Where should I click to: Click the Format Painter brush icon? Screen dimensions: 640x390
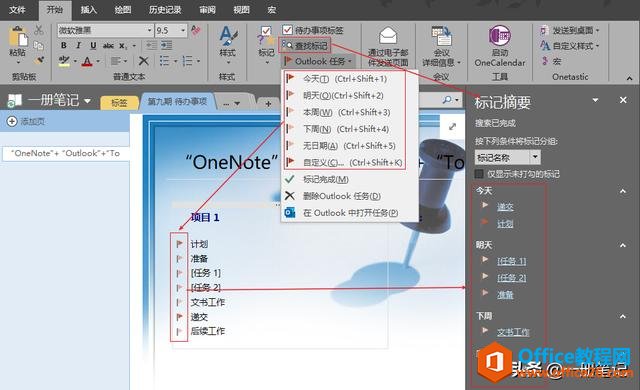click(39, 60)
